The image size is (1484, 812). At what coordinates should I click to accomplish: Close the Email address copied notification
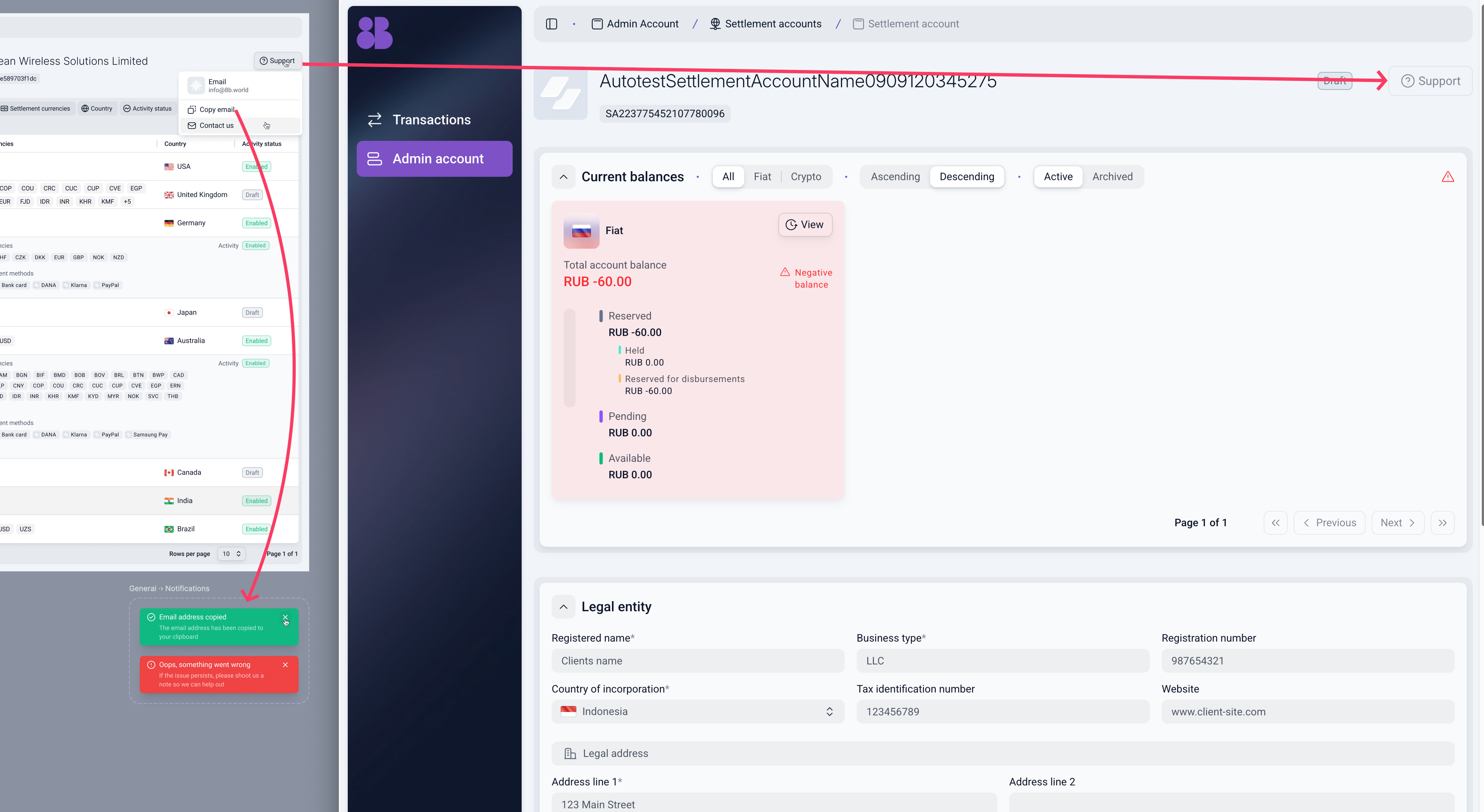click(x=285, y=617)
